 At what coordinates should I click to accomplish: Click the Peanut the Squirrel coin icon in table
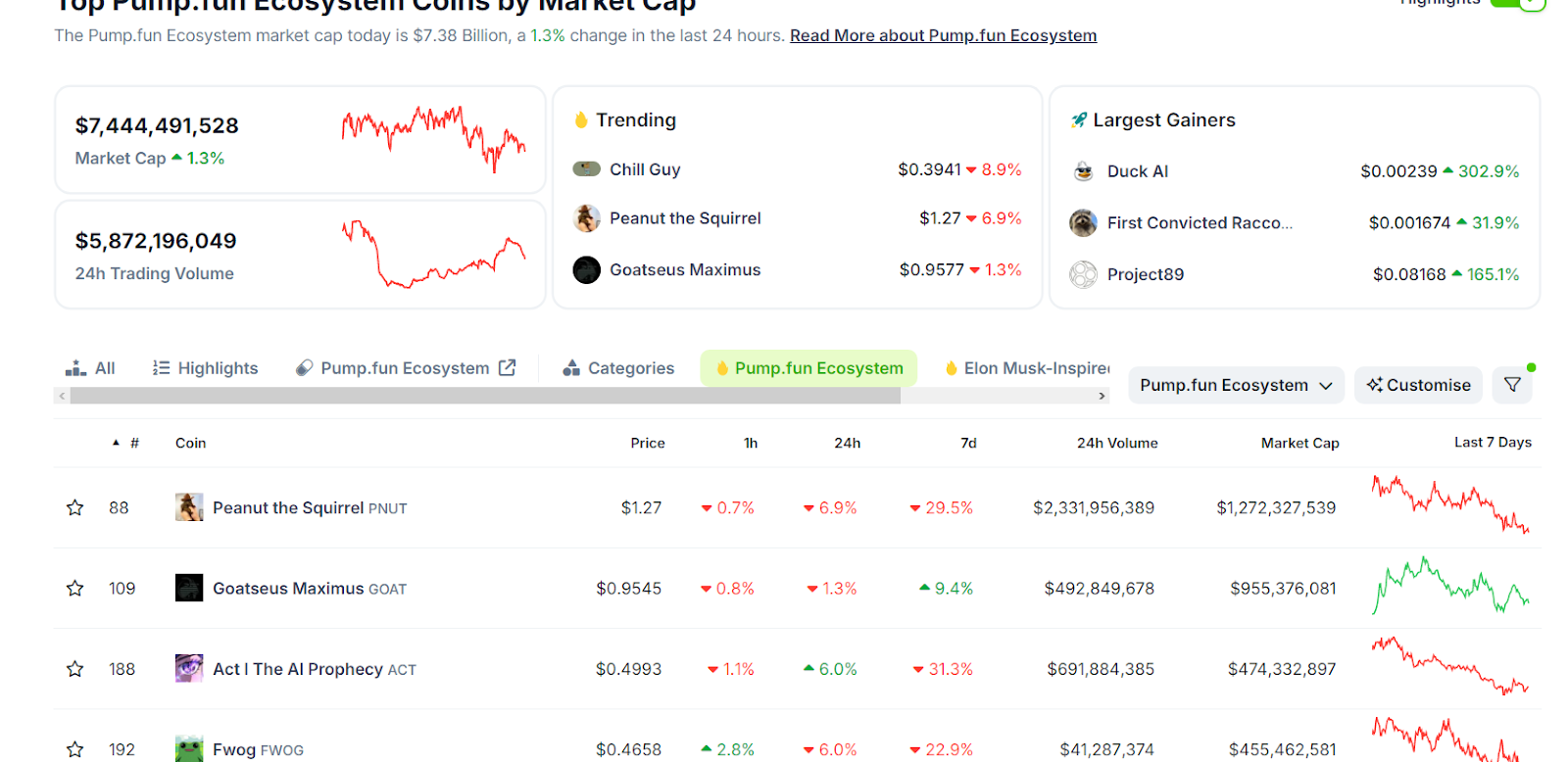pos(189,507)
